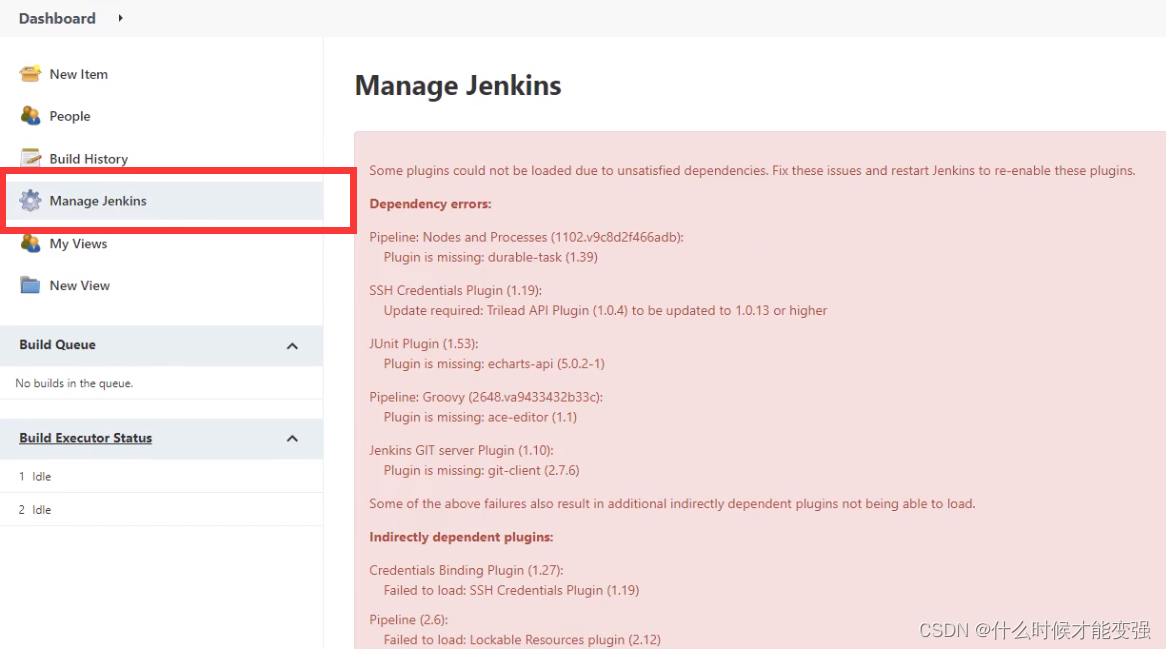Select executor row '1 Idle'
1166x649 pixels.
(x=161, y=477)
